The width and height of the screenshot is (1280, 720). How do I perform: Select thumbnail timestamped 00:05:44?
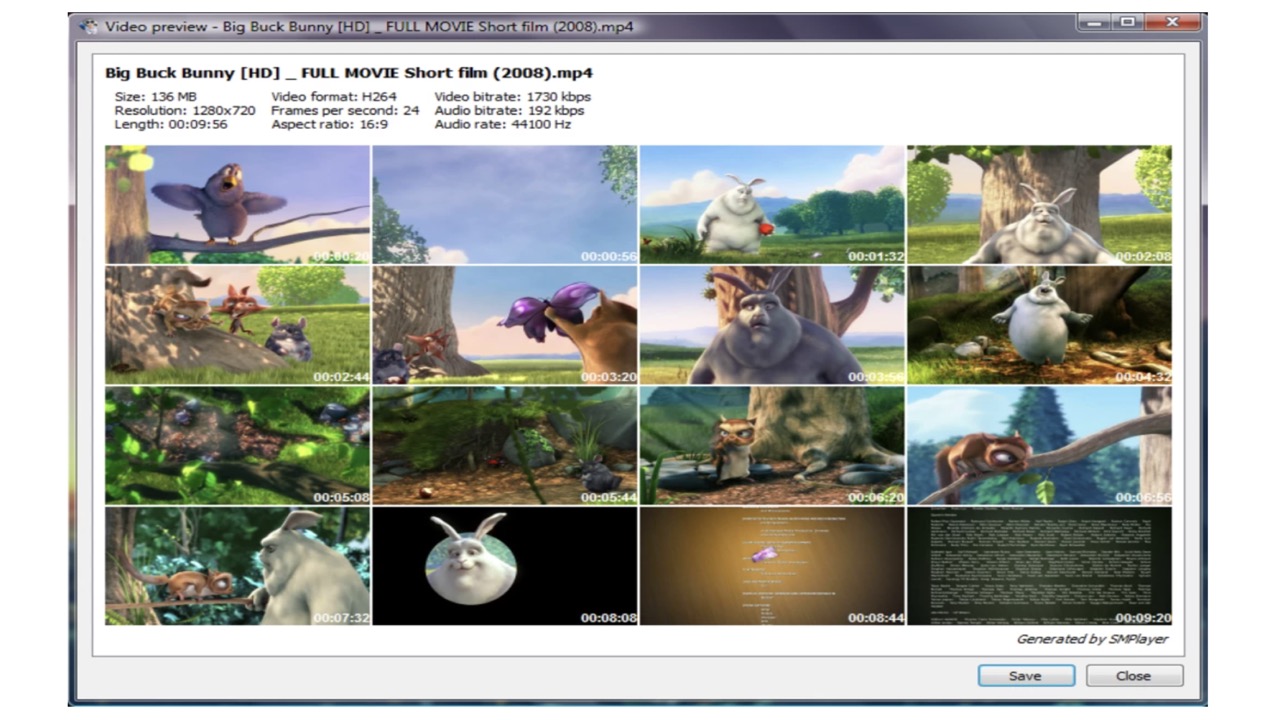pyautogui.click(x=505, y=446)
